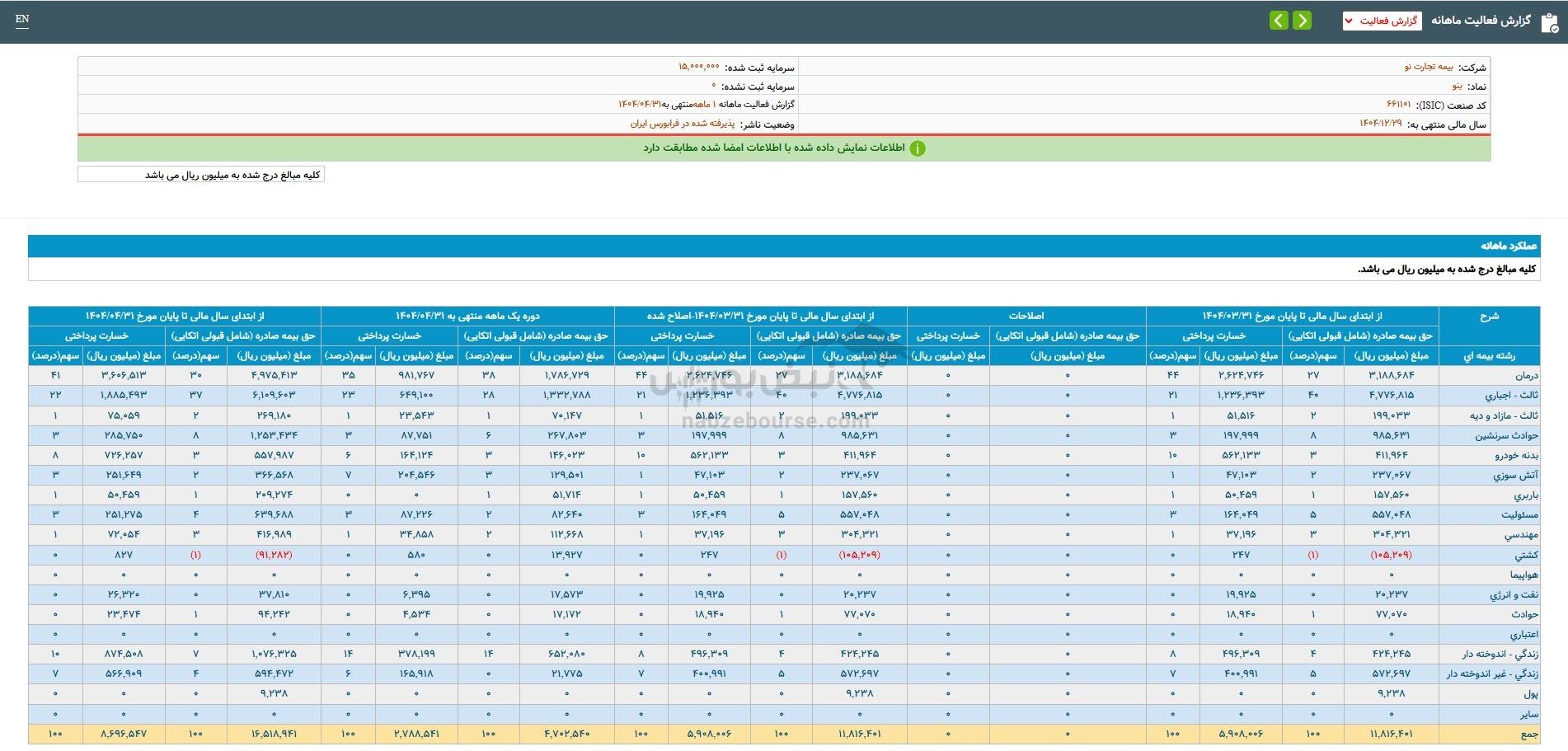Screen dimensions: 1568x751
Task: Select the سایر row label
Action: pos(1529,714)
